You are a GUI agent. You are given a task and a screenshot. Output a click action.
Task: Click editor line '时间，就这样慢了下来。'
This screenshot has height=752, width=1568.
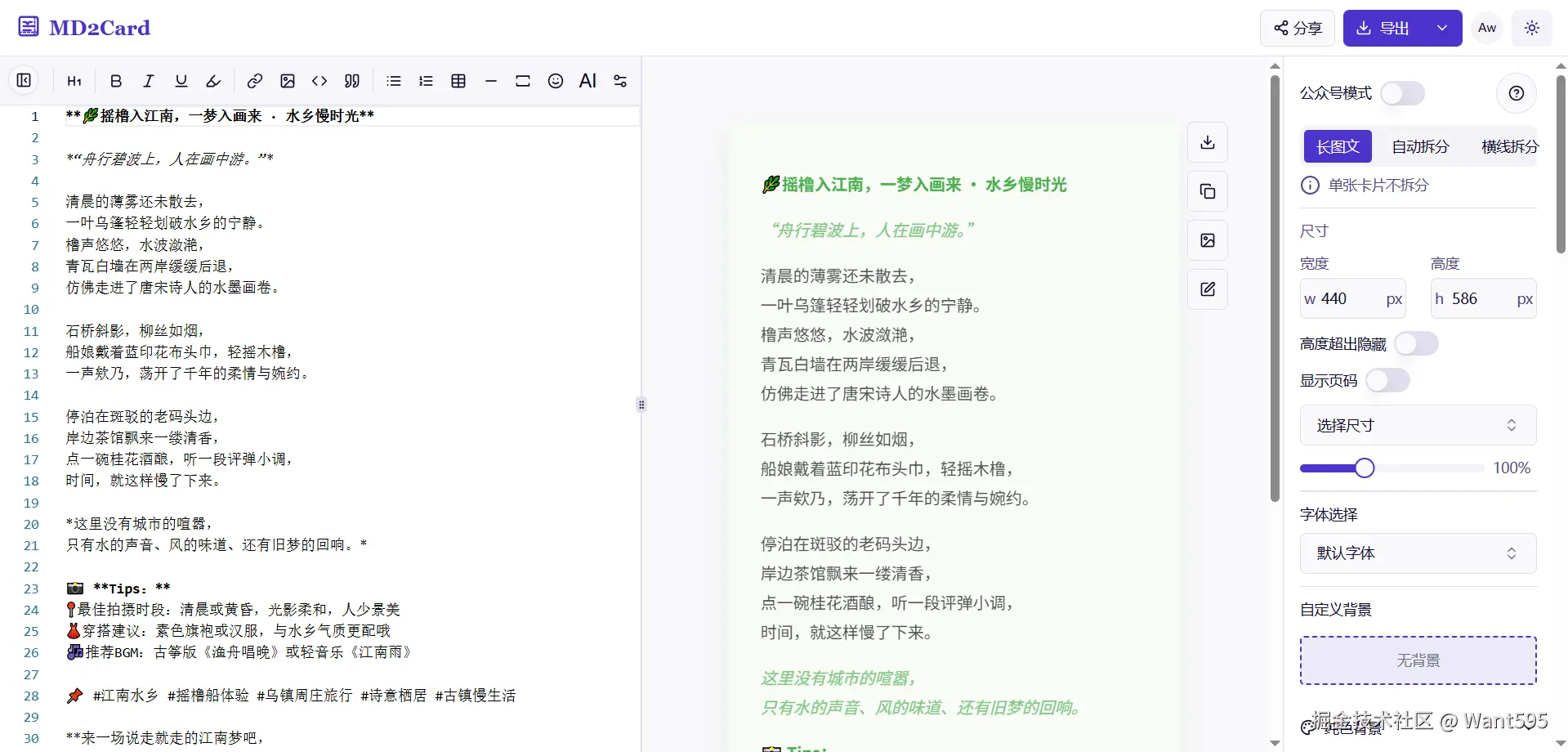(x=143, y=481)
